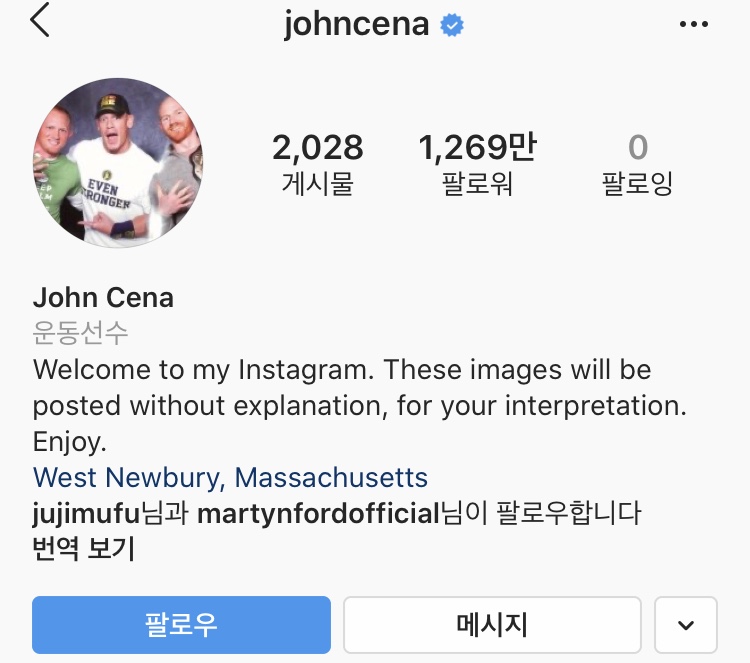Open jujimufu's profile from mutual followers

86,514
